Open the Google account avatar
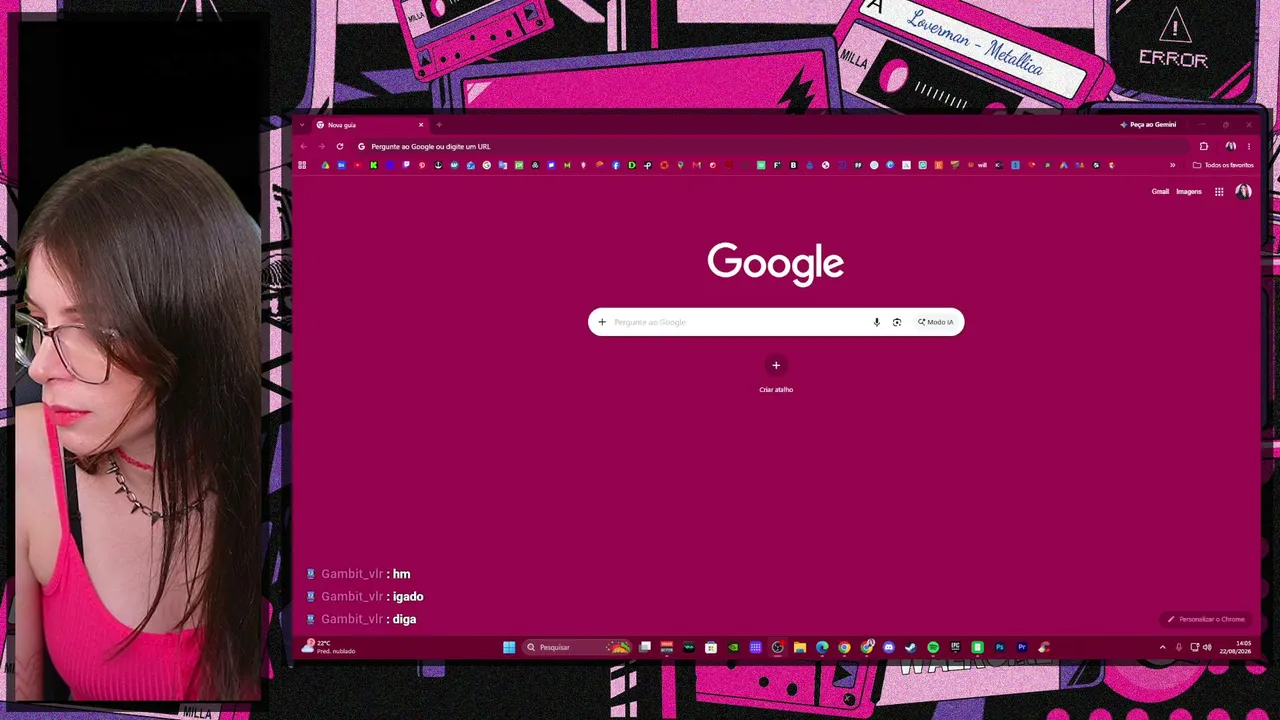Viewport: 1280px width, 720px height. click(1243, 191)
